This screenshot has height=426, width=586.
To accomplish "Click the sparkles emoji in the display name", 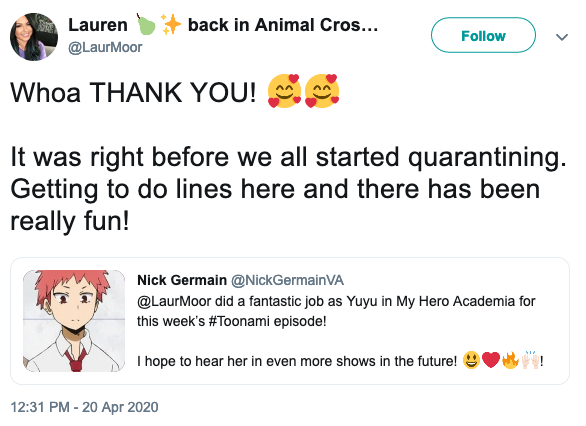I will [x=171, y=25].
